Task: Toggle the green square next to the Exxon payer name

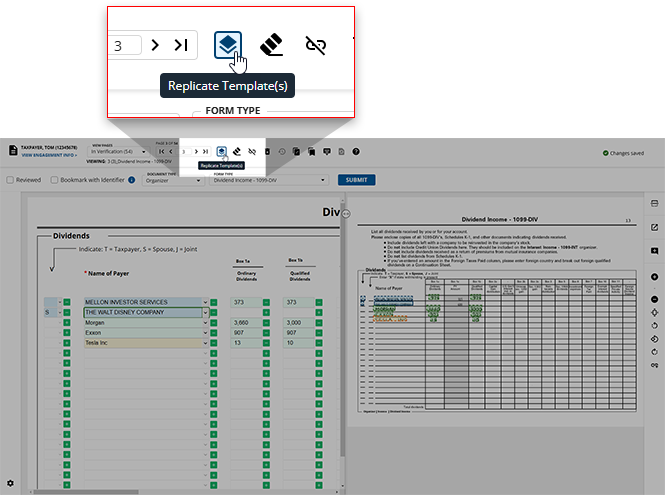Action: point(214,333)
